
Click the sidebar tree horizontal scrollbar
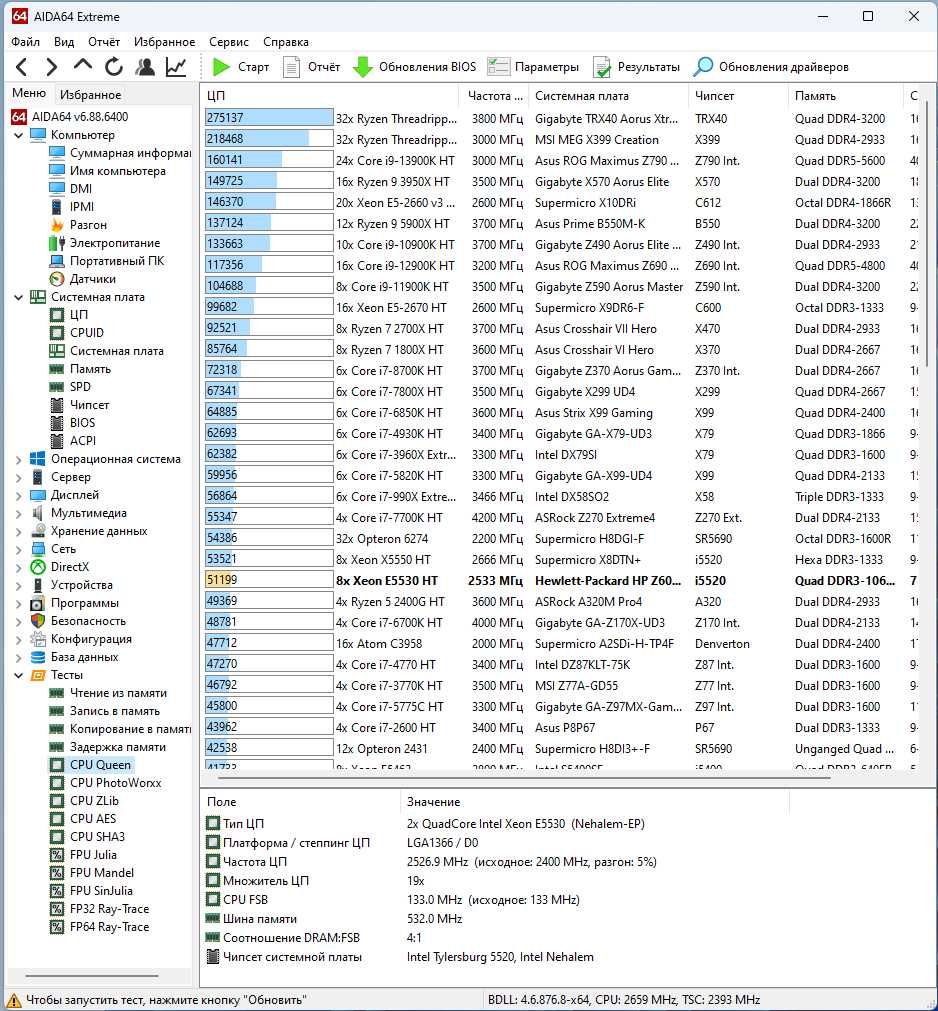92,976
